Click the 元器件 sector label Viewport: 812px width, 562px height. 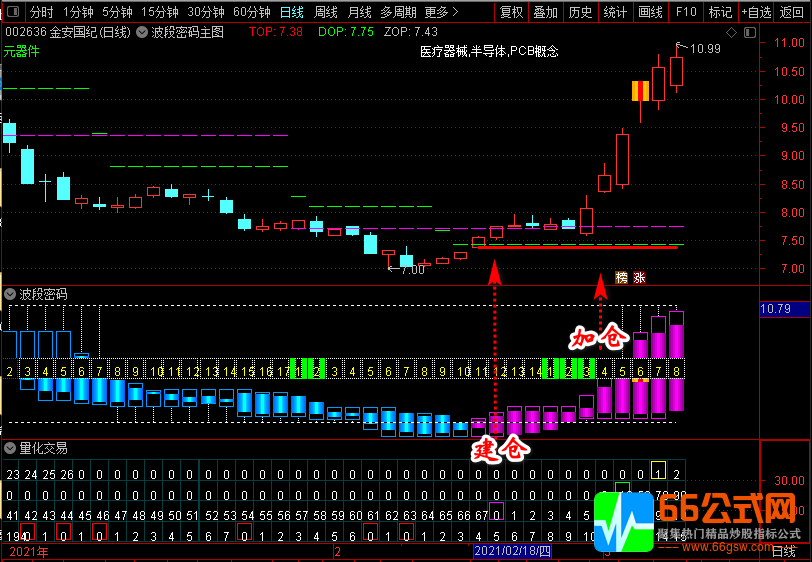22,50
